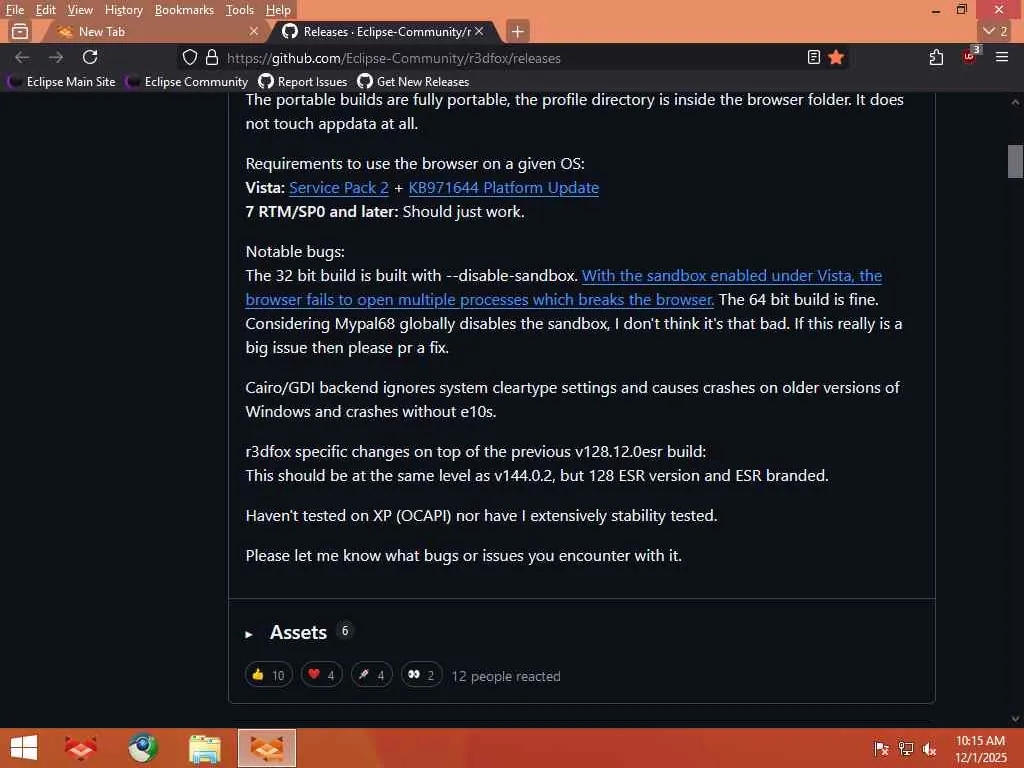Click the '12 people reacted' text

point(505,676)
